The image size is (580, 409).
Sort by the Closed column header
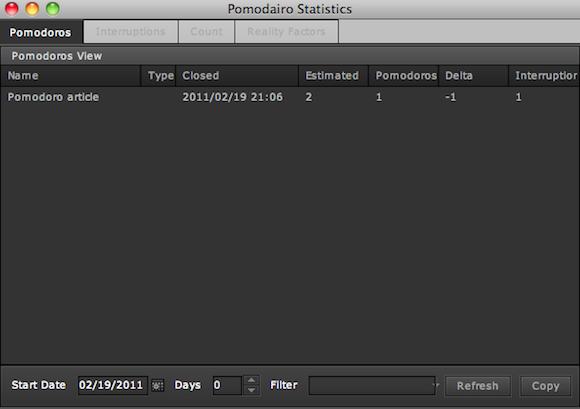237,76
